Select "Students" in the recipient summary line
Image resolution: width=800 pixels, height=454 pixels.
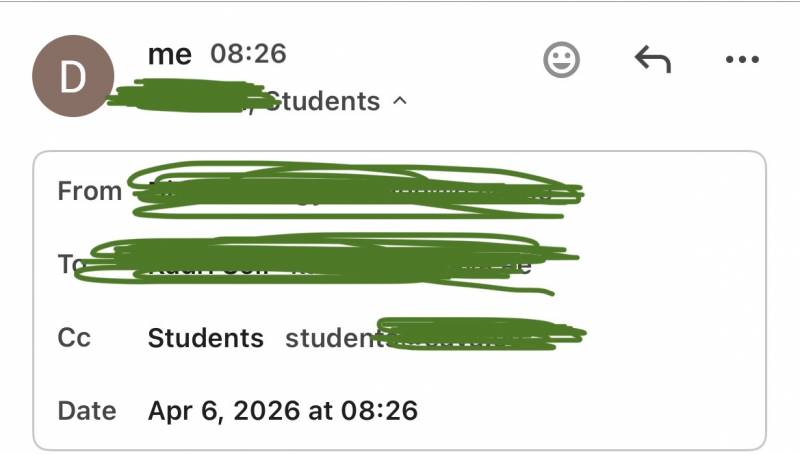(x=325, y=101)
